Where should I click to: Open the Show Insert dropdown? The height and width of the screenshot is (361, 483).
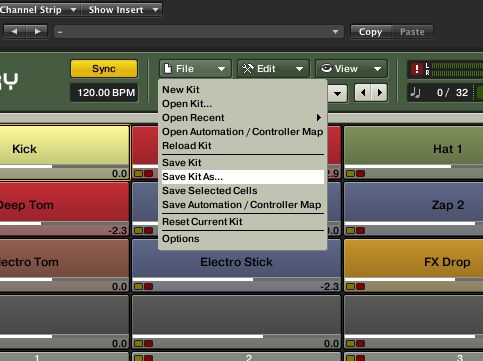tap(121, 10)
